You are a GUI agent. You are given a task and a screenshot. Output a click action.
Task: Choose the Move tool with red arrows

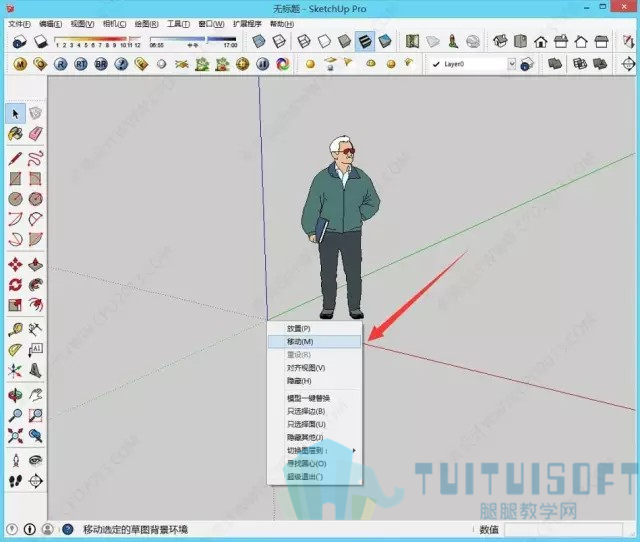(x=16, y=264)
